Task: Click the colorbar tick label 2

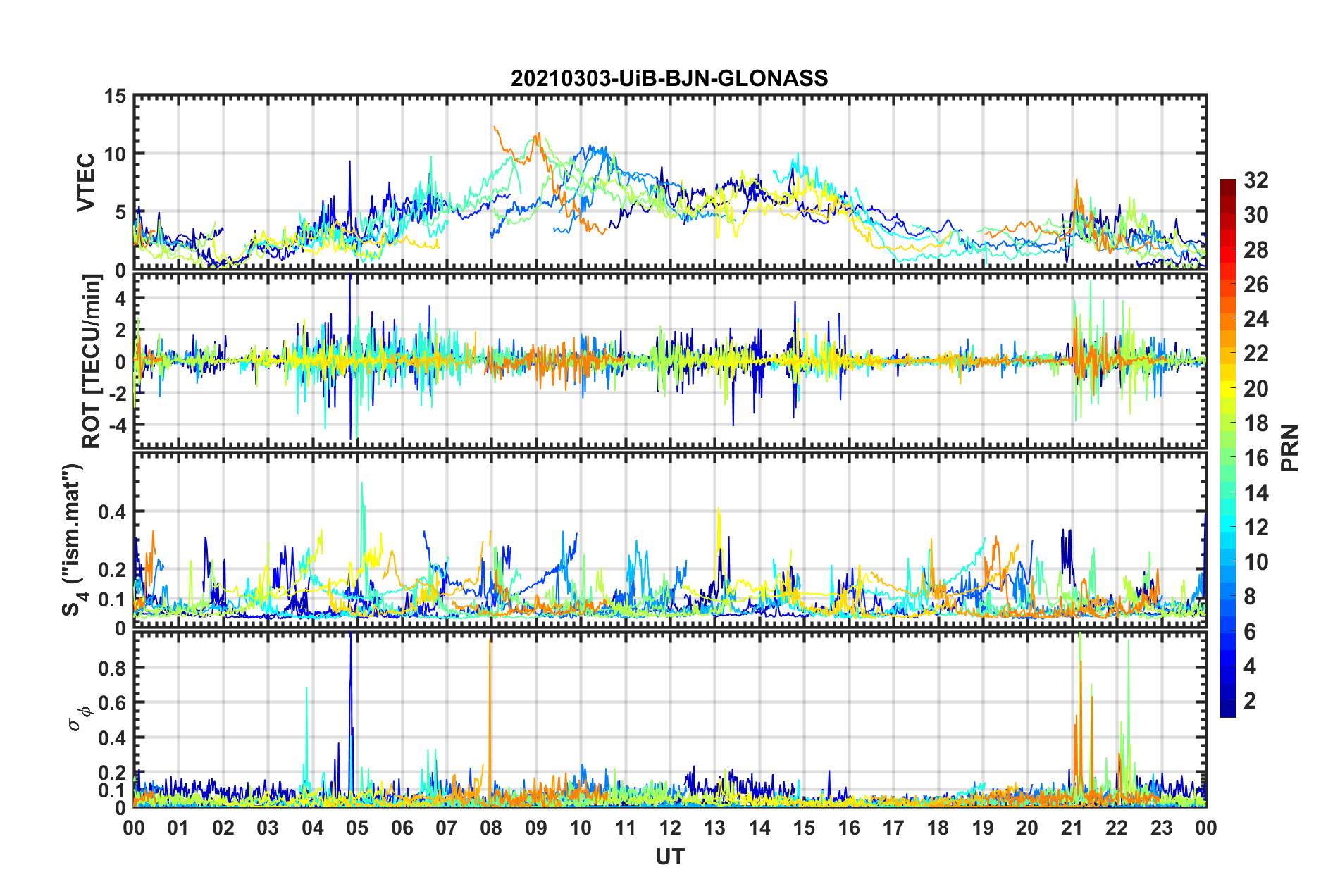Action: [1249, 700]
